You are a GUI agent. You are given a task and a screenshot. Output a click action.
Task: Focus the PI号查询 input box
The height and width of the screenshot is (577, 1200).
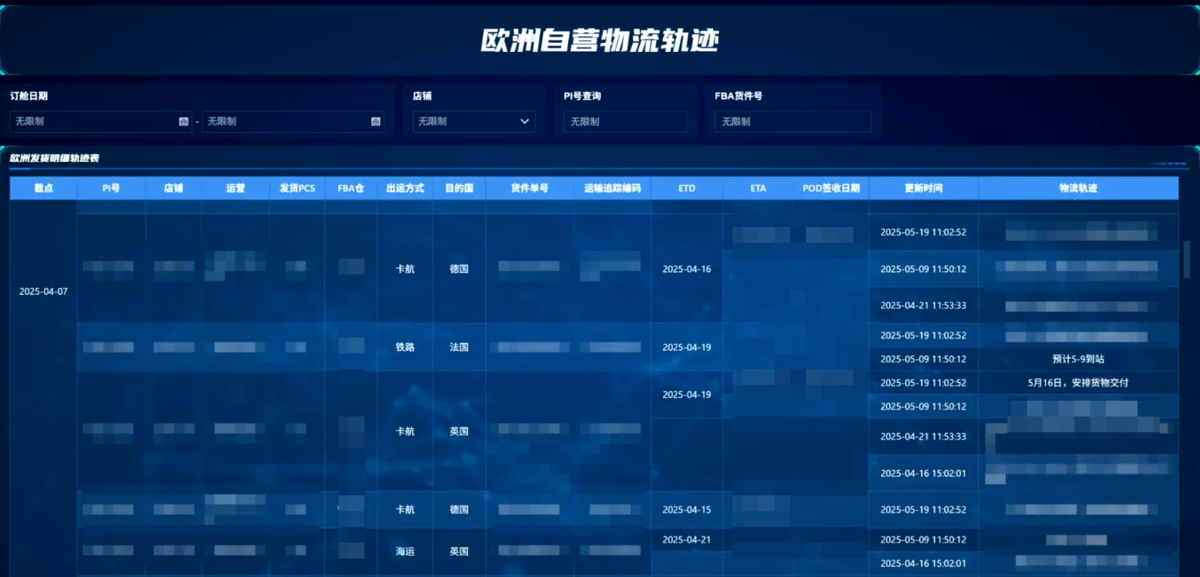pyautogui.click(x=625, y=122)
